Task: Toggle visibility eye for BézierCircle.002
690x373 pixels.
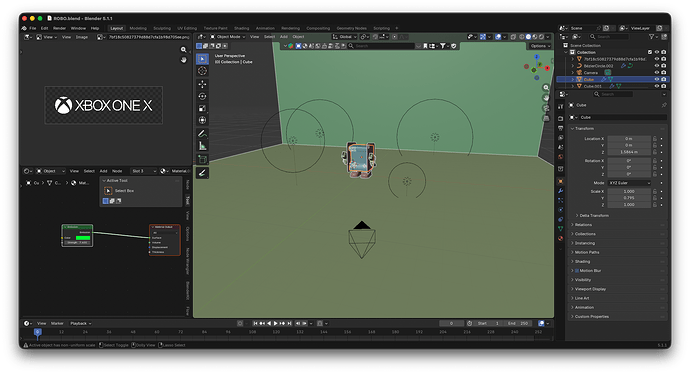Action: point(657,66)
